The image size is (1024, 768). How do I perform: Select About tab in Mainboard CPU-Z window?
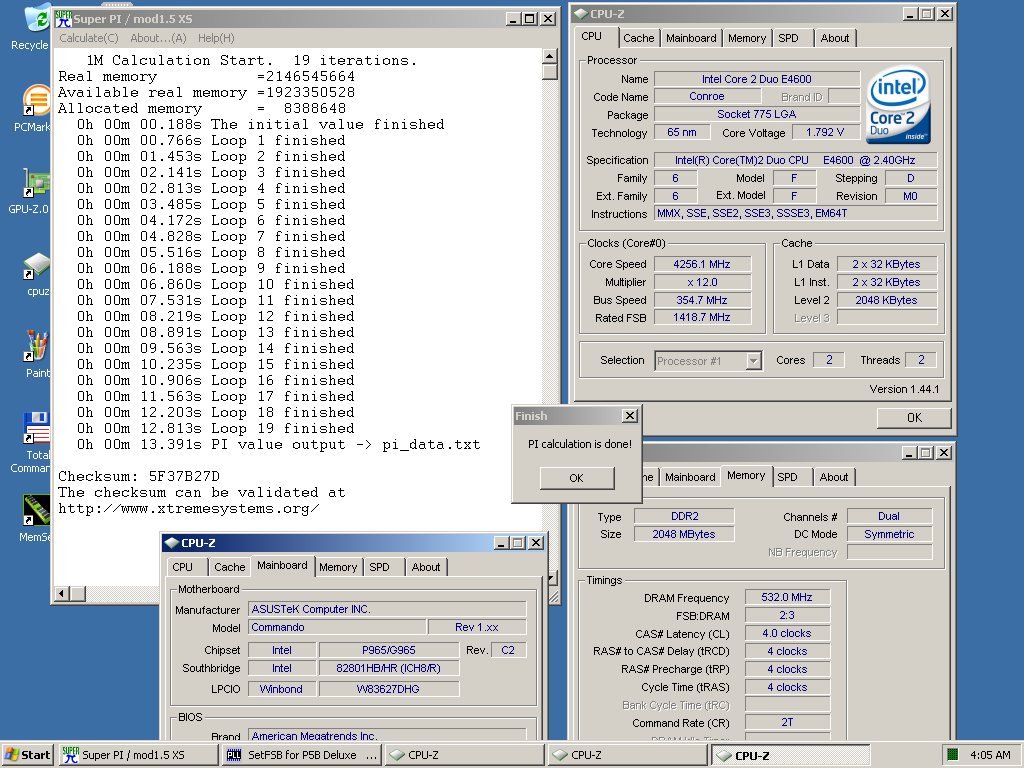[x=426, y=567]
